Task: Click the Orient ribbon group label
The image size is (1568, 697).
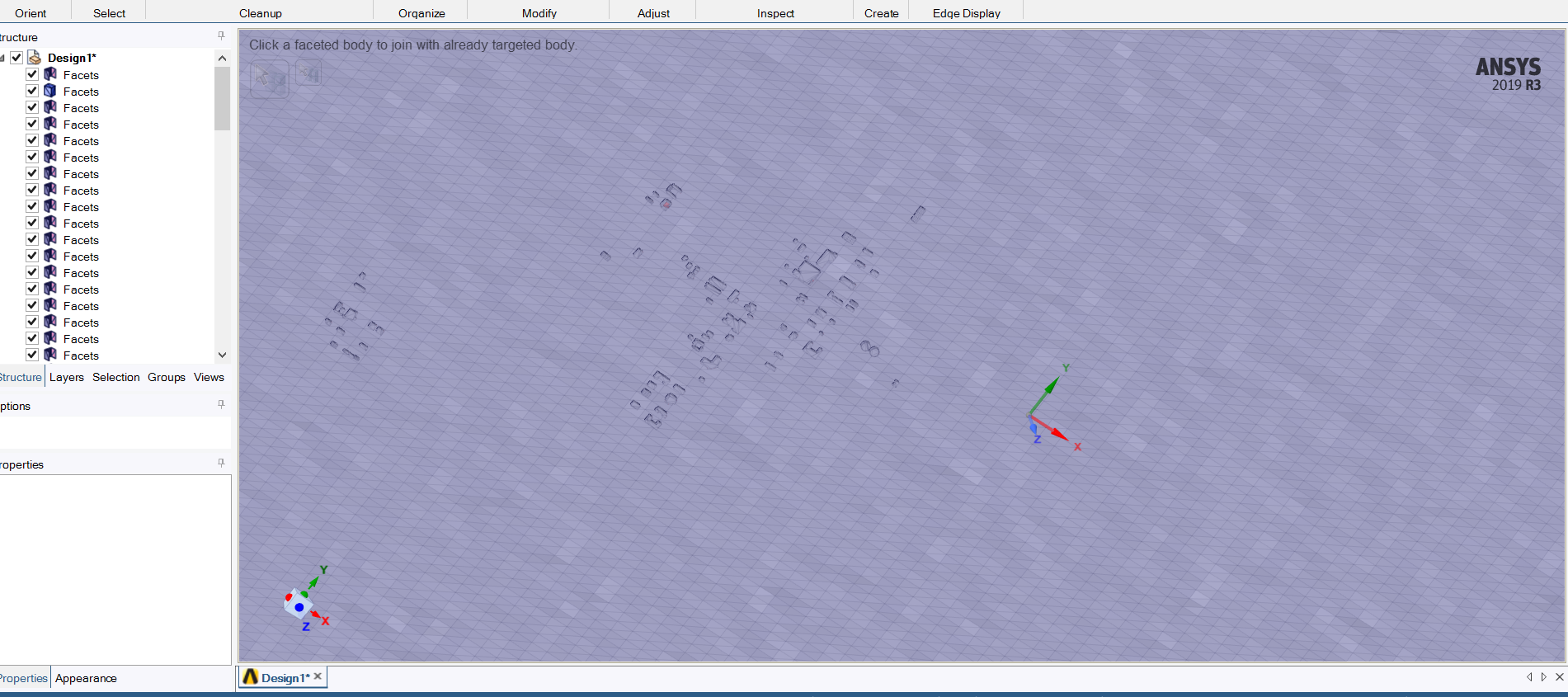Action: [31, 13]
